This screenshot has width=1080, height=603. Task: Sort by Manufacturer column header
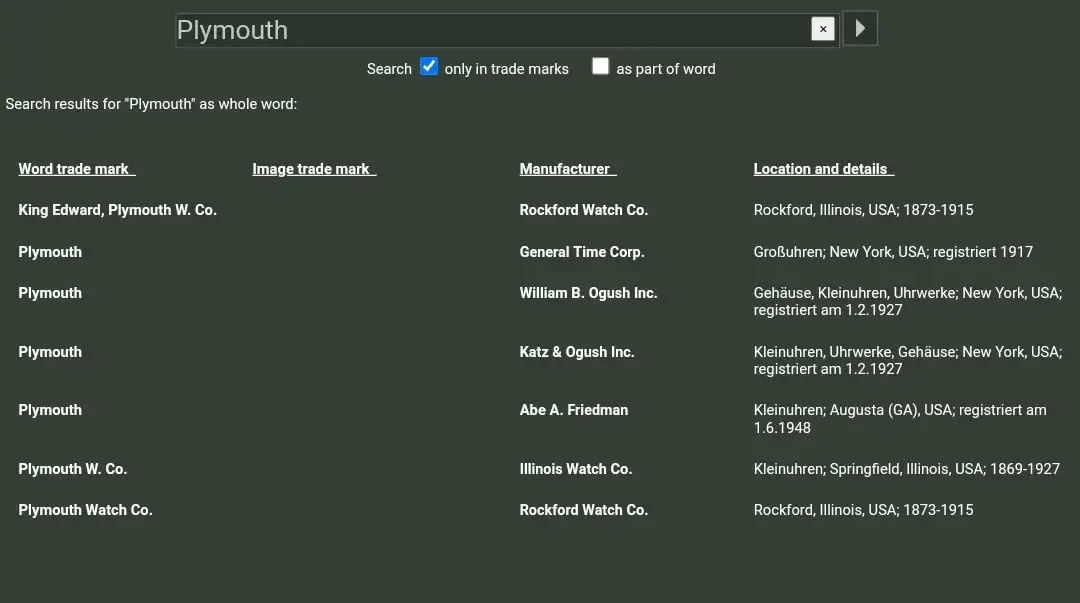click(567, 169)
